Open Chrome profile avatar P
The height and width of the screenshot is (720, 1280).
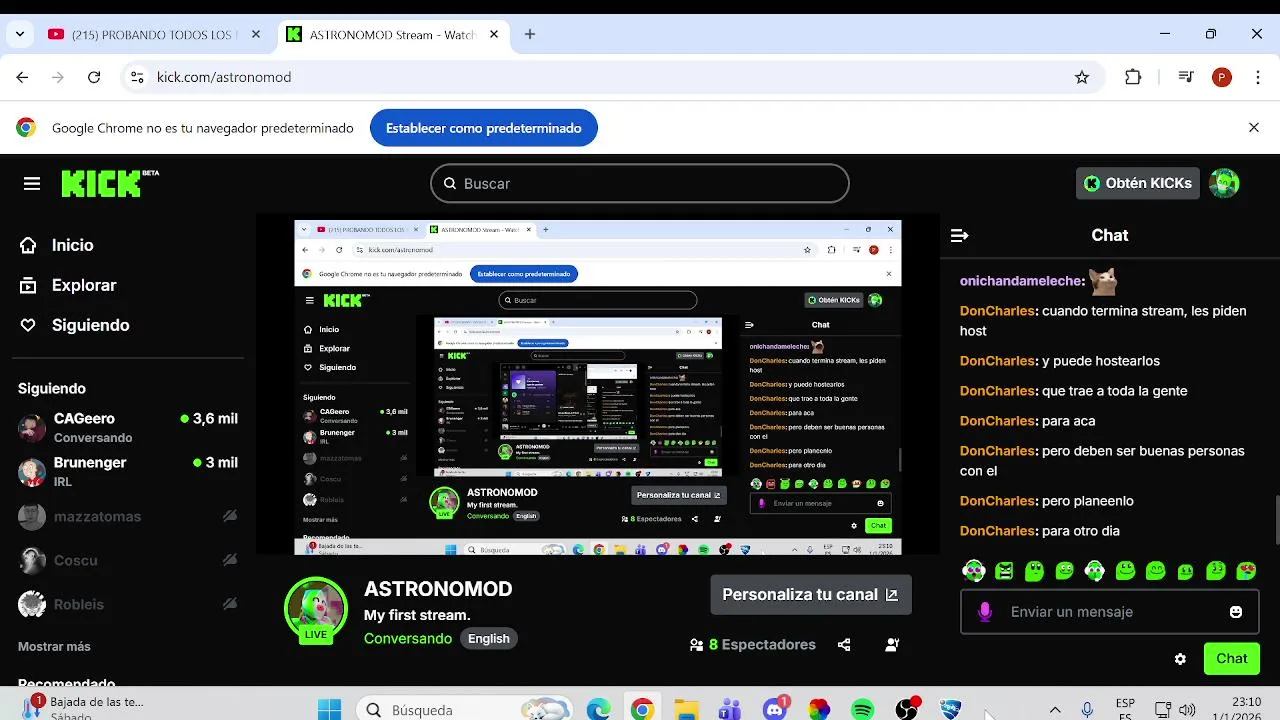click(x=1221, y=77)
